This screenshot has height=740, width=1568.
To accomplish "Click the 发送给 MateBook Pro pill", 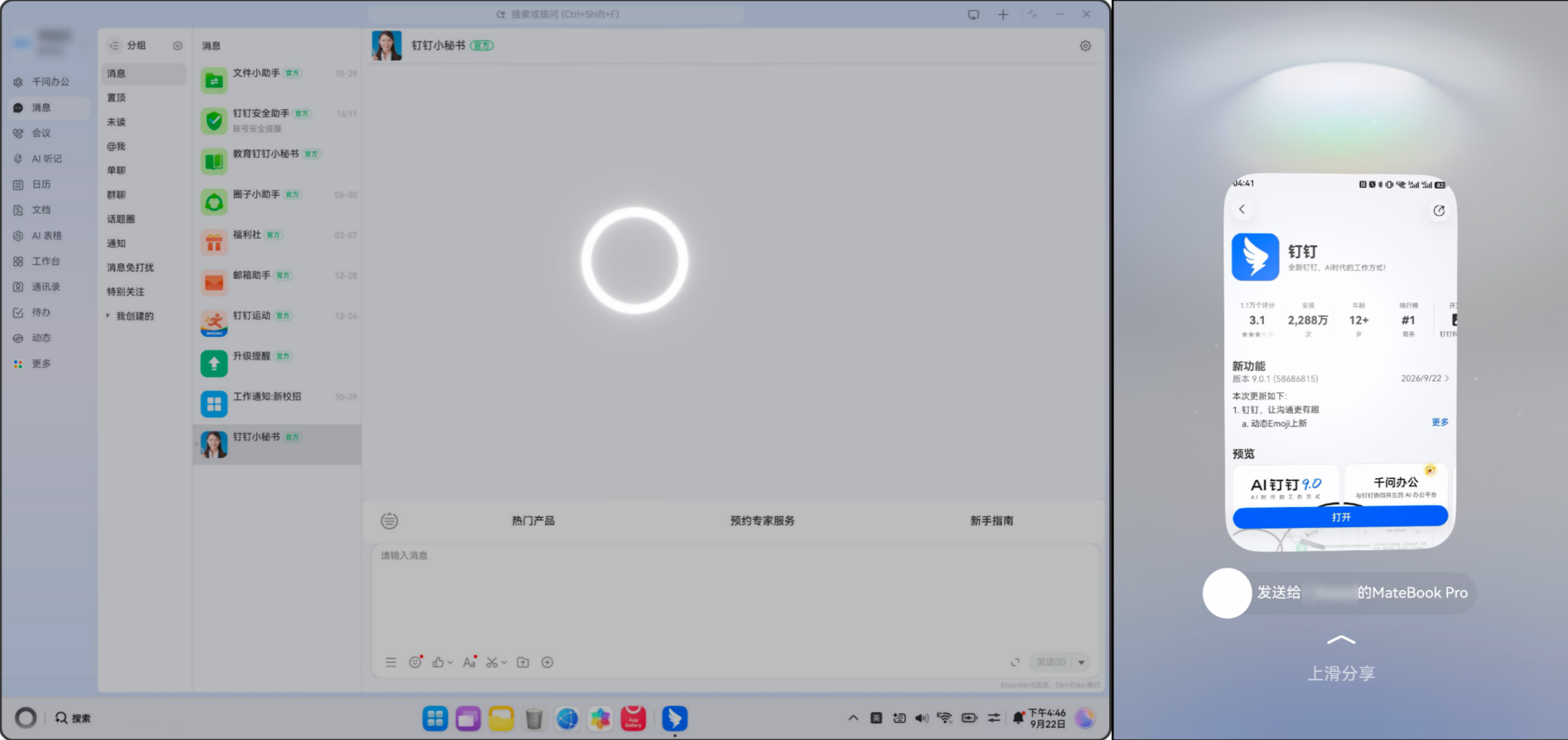I will [1340, 592].
